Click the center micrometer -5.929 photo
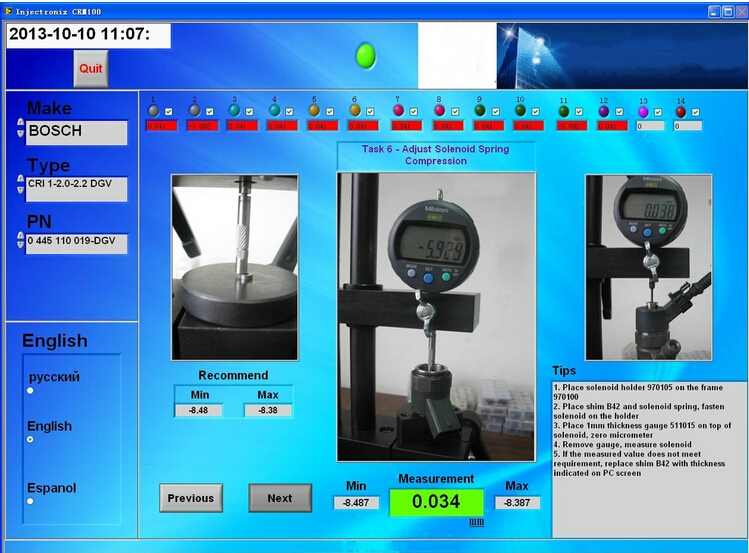Image resolution: width=749 pixels, height=553 pixels. pos(436,317)
